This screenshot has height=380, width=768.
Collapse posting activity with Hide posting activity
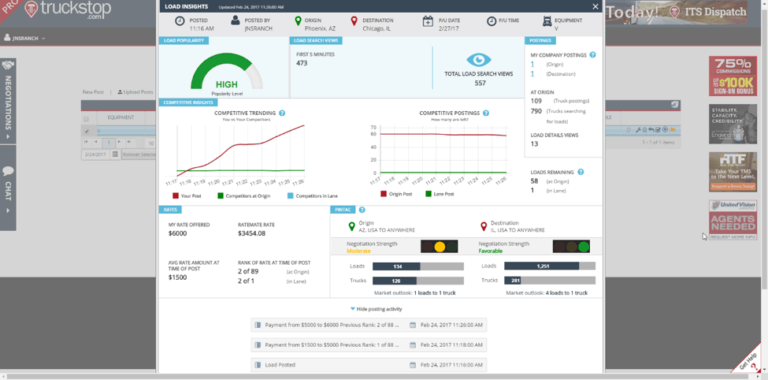[376, 309]
